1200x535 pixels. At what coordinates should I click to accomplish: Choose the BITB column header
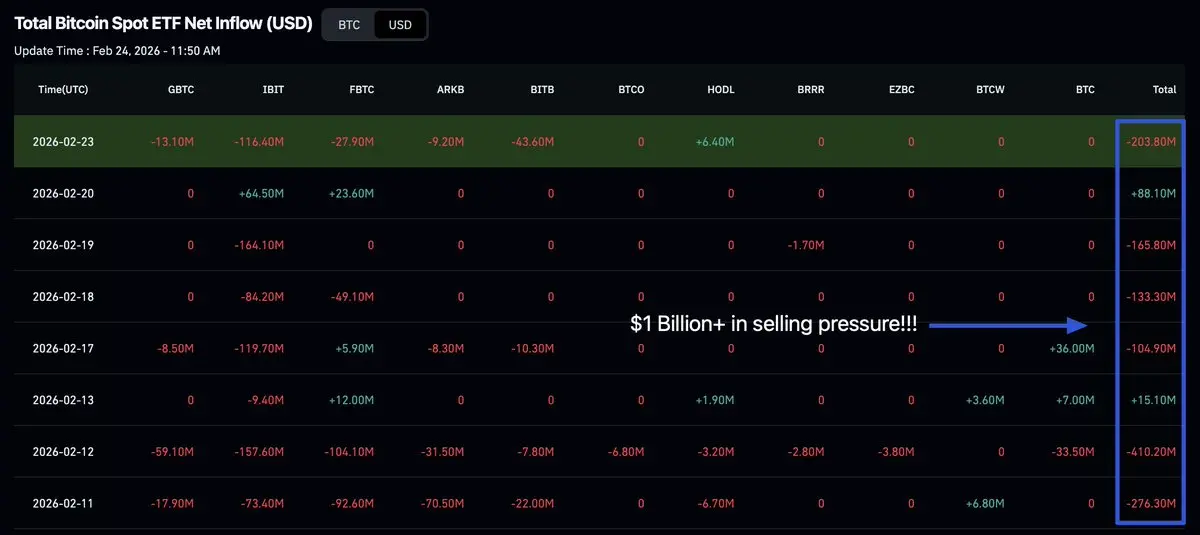541,90
